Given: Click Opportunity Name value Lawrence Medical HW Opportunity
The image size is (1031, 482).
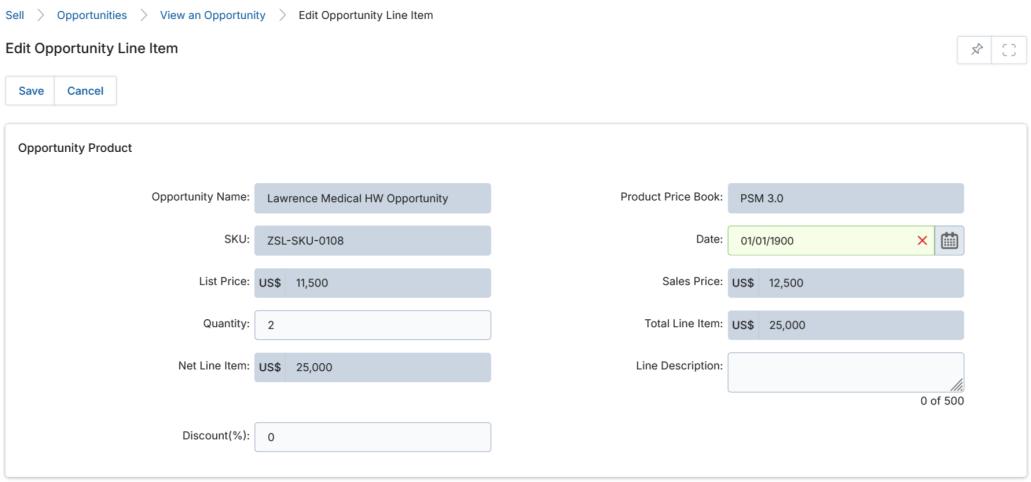Looking at the screenshot, I should coord(373,198).
